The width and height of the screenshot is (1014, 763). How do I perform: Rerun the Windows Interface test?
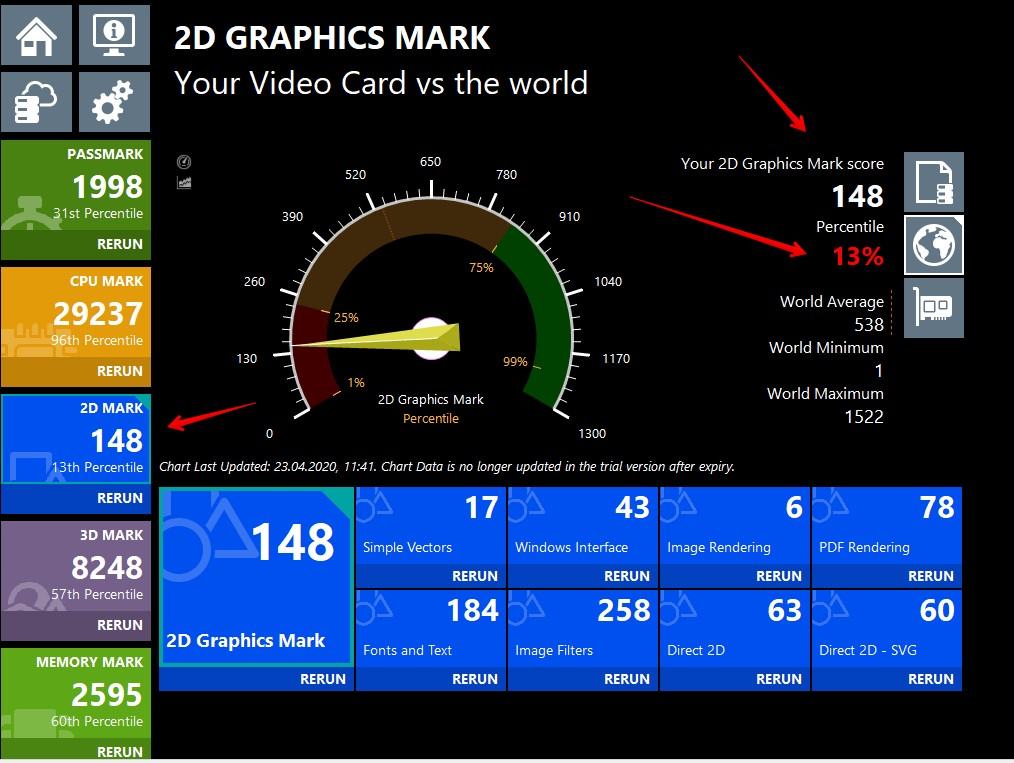click(627, 576)
